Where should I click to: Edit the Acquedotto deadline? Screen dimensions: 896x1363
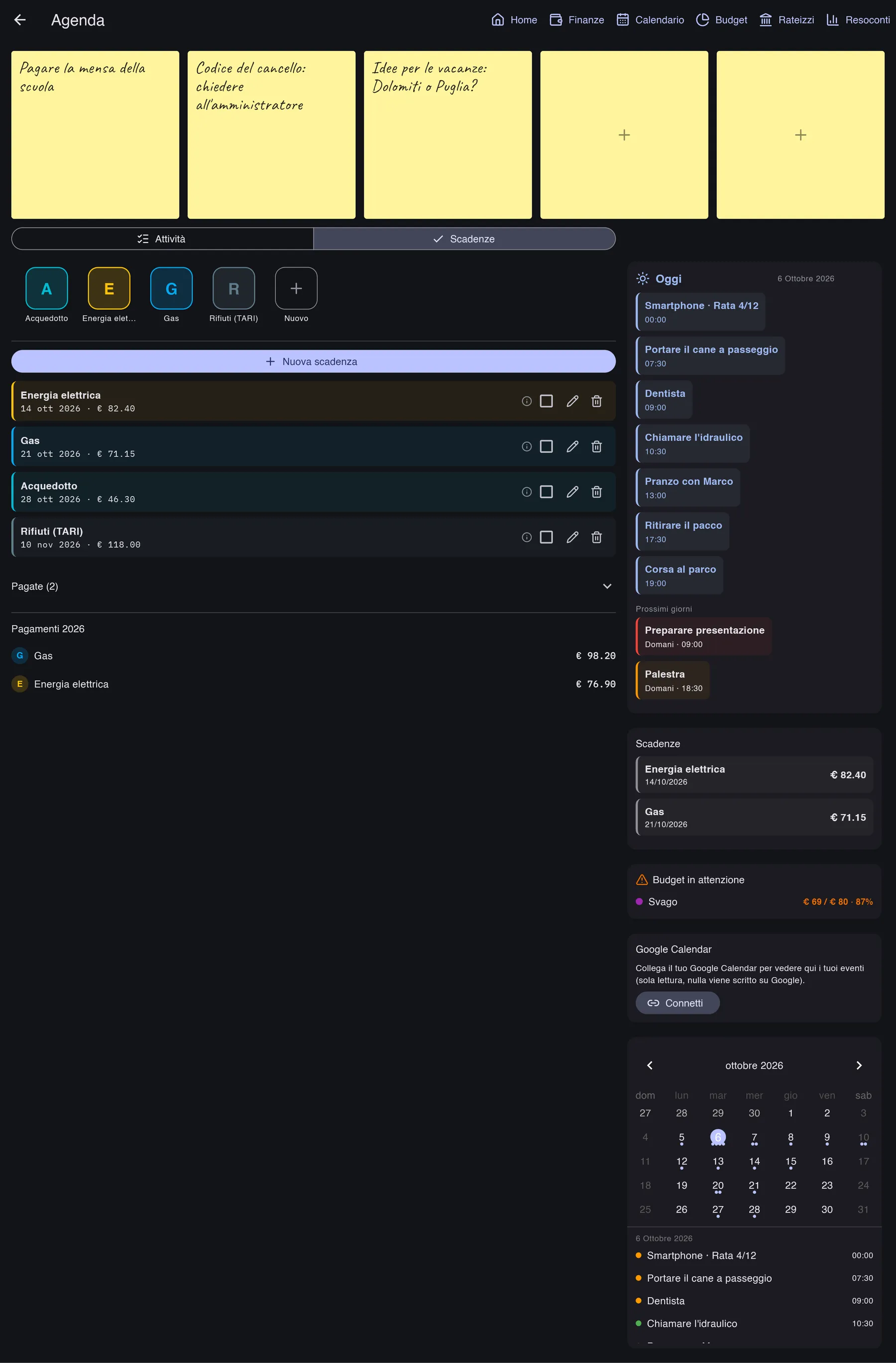(x=572, y=491)
